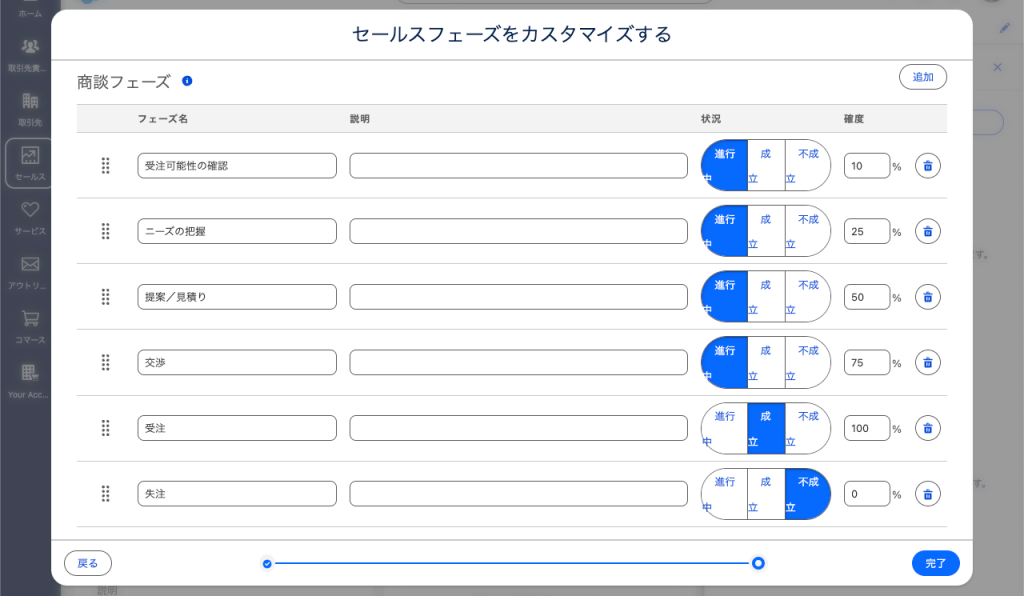Click phase name field 失注

237,494
